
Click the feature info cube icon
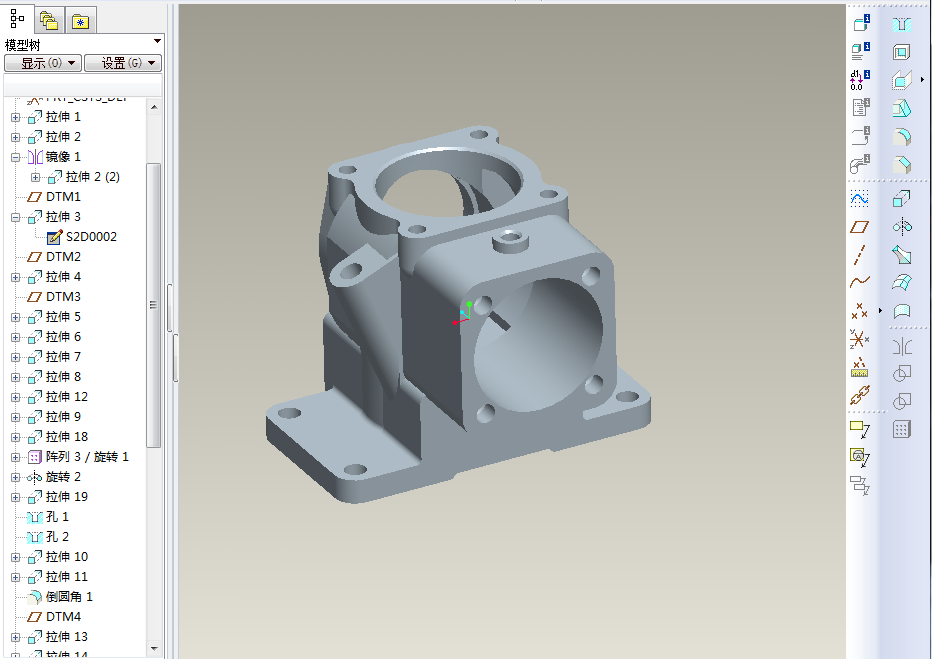coord(861,24)
